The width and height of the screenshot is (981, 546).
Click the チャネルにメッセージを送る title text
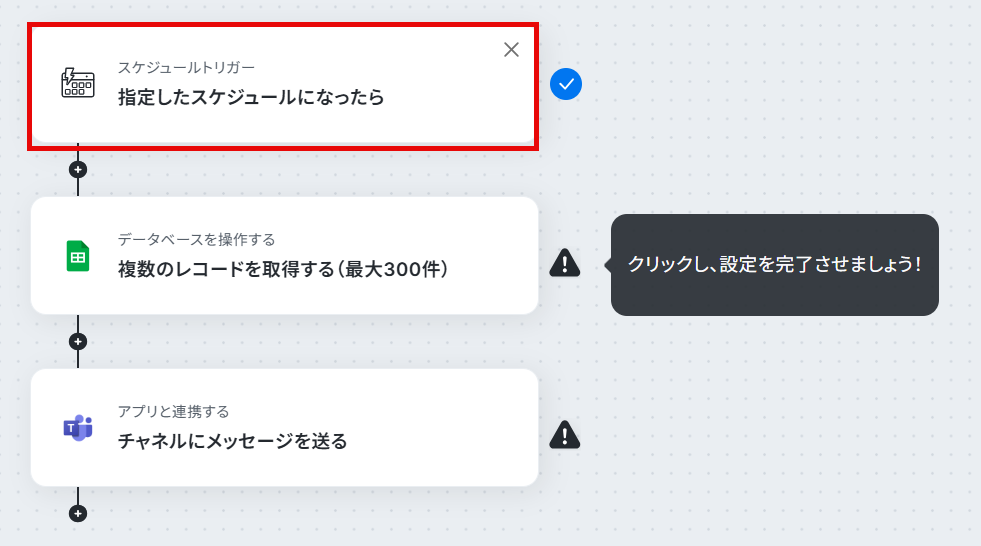point(232,441)
